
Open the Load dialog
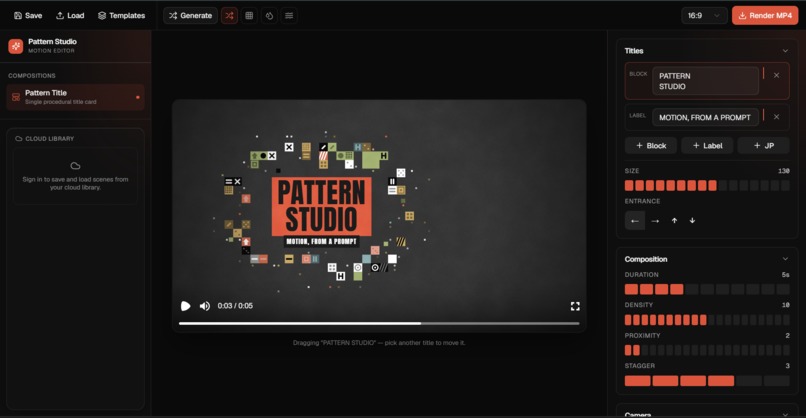(x=70, y=15)
